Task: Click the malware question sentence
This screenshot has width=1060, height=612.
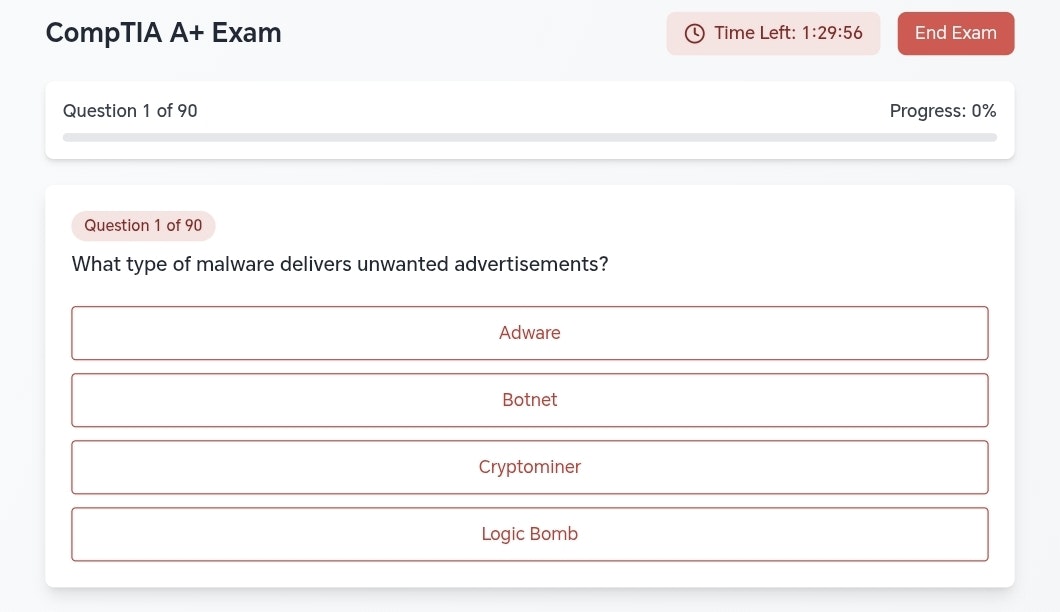Action: pos(340,264)
